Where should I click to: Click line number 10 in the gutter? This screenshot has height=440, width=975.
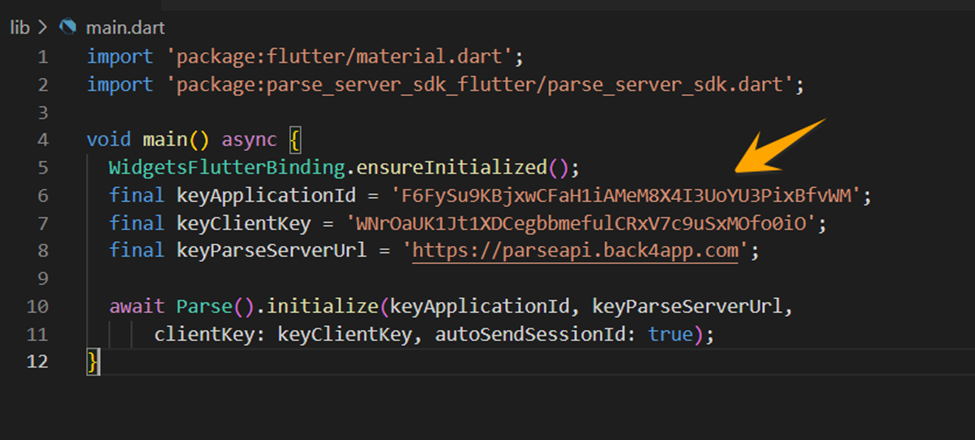37,306
